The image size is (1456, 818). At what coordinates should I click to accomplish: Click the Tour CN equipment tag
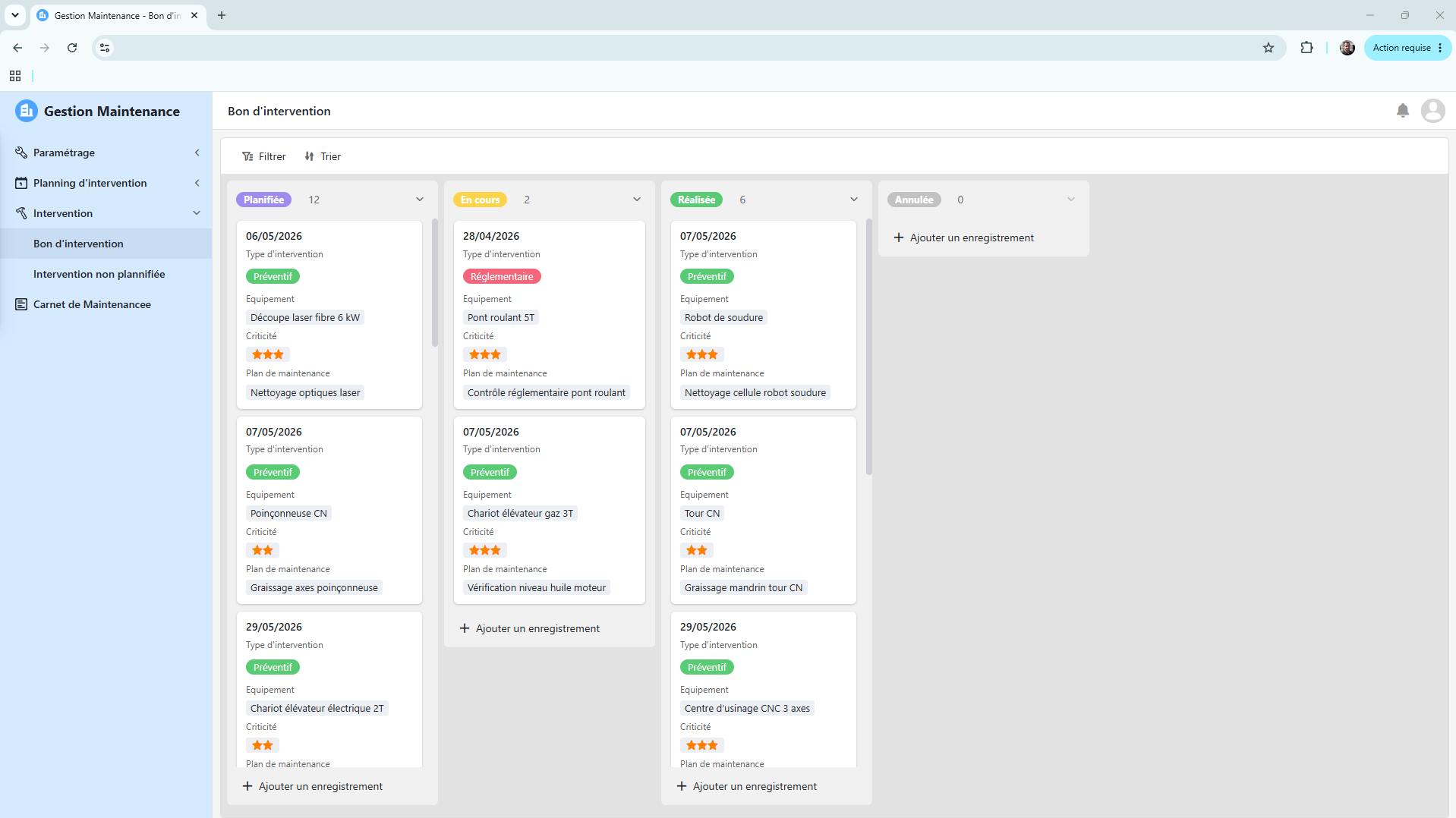tap(702, 513)
